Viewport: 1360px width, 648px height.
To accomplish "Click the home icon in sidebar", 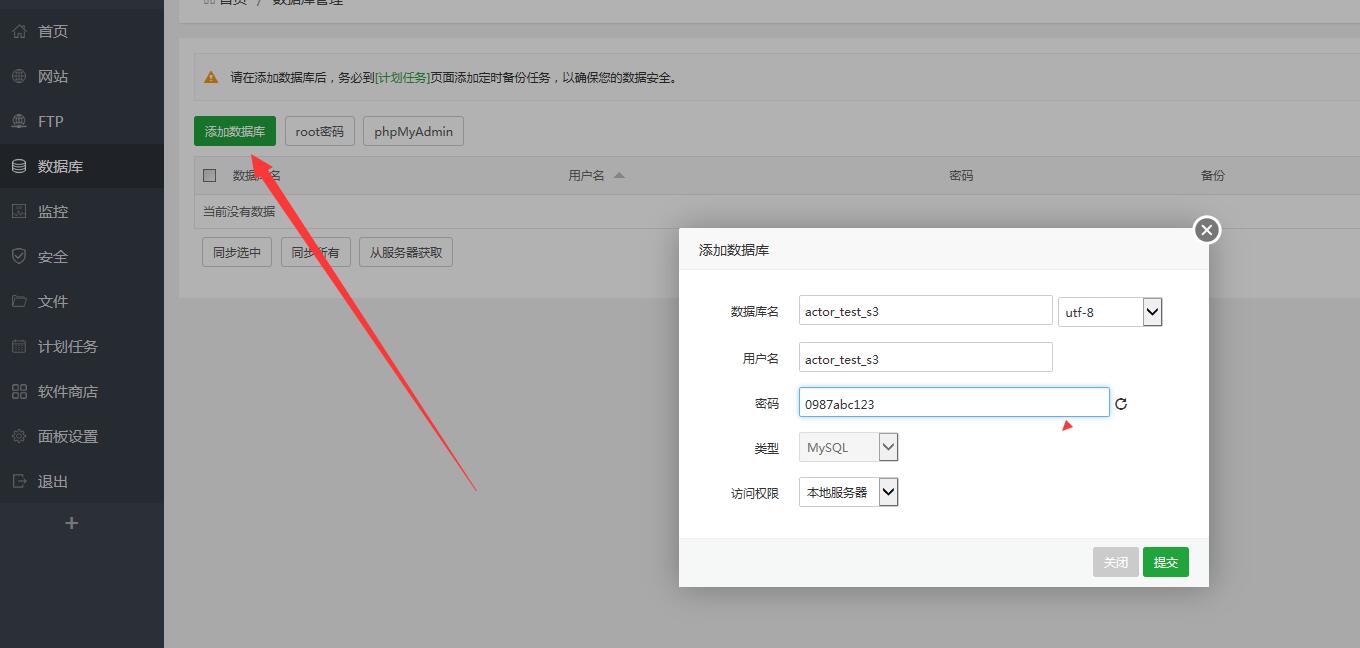I will [x=19, y=31].
